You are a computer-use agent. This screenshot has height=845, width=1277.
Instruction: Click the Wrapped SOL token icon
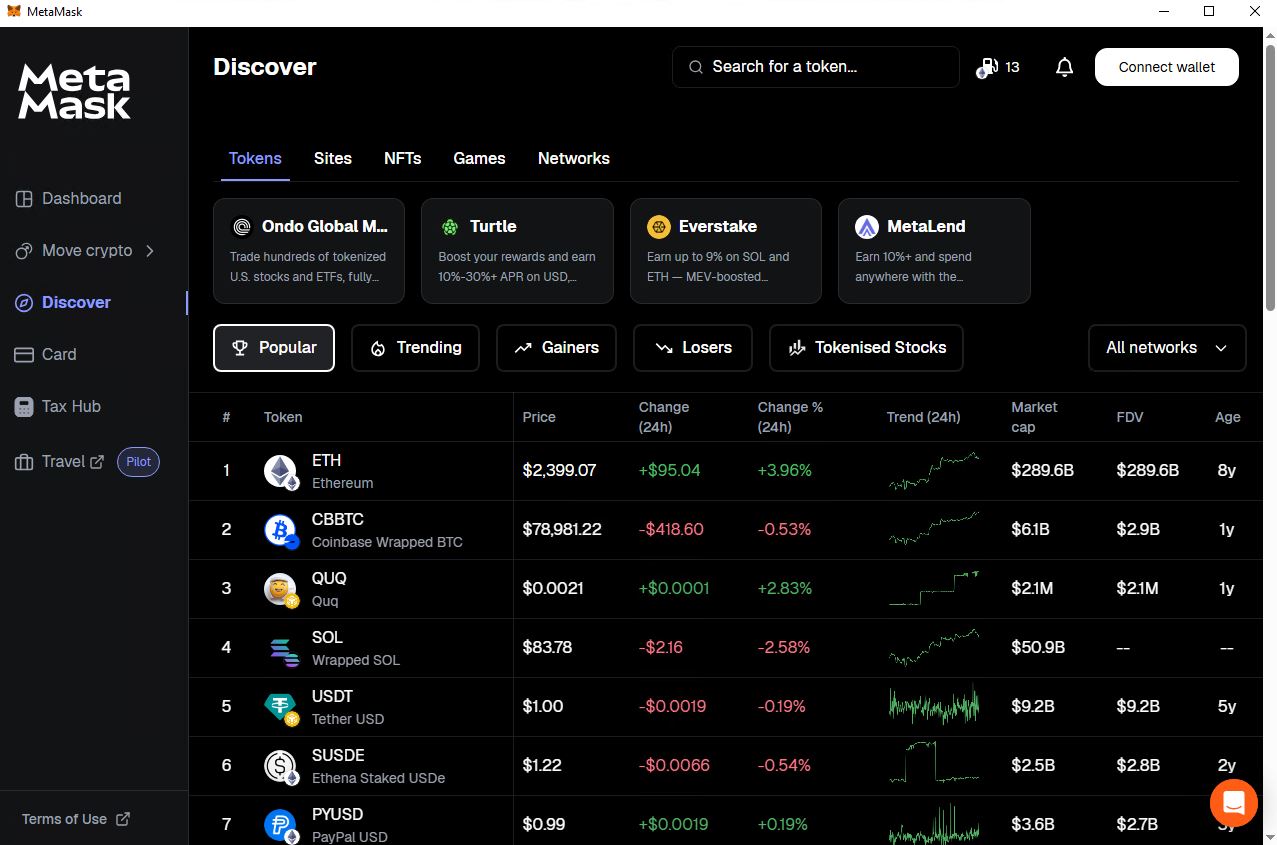pos(284,651)
